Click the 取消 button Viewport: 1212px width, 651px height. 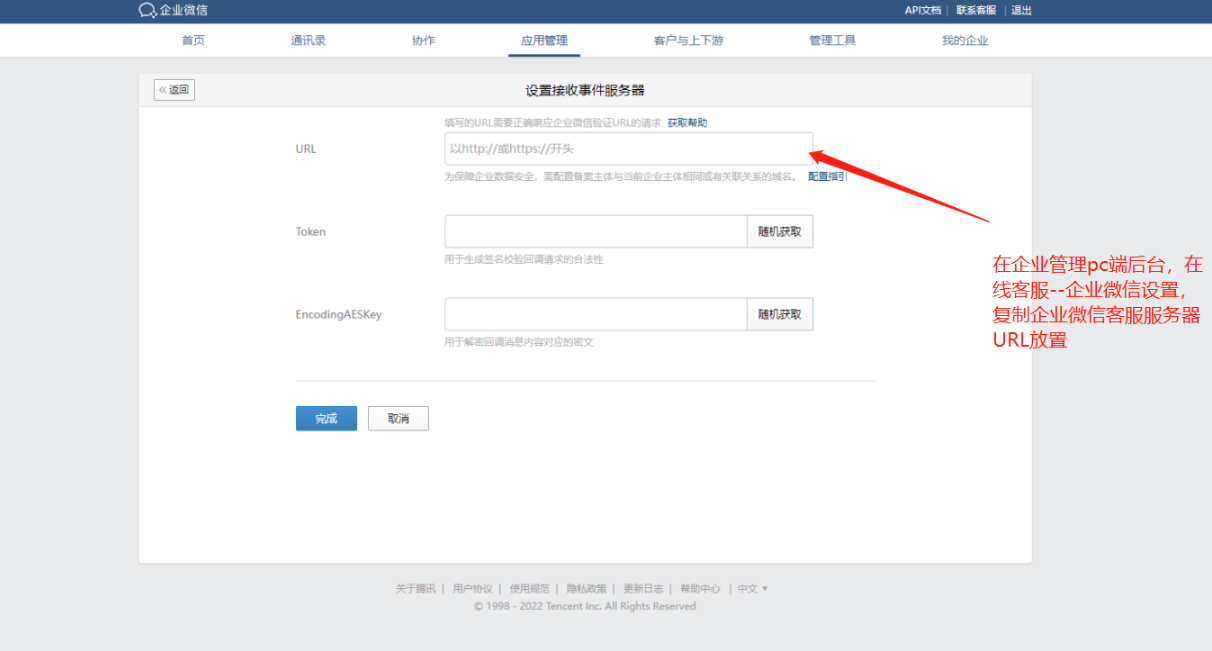(x=398, y=419)
